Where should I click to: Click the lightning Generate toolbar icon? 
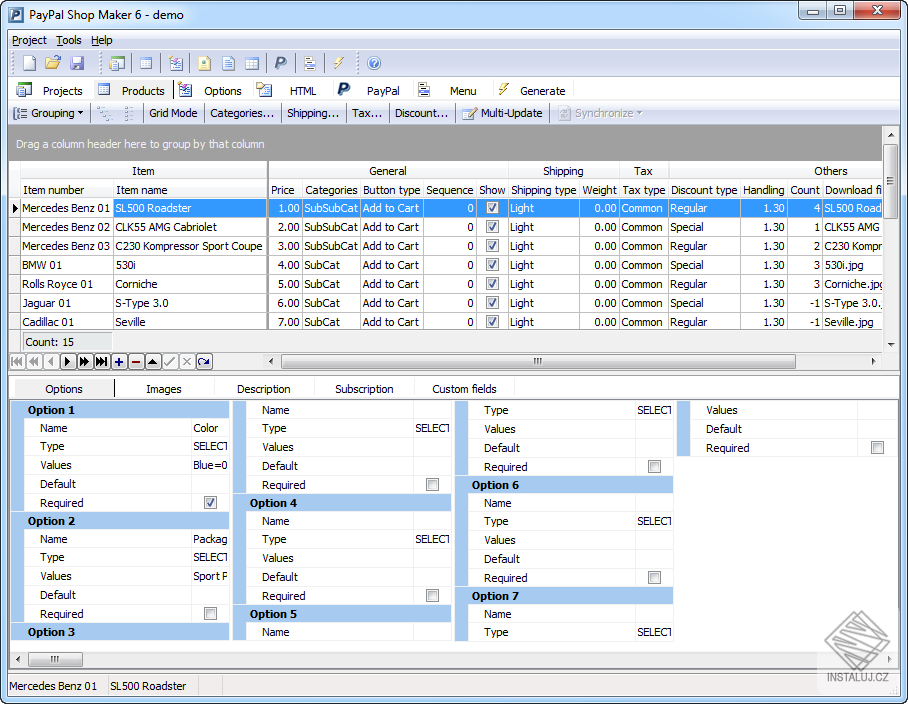click(339, 63)
